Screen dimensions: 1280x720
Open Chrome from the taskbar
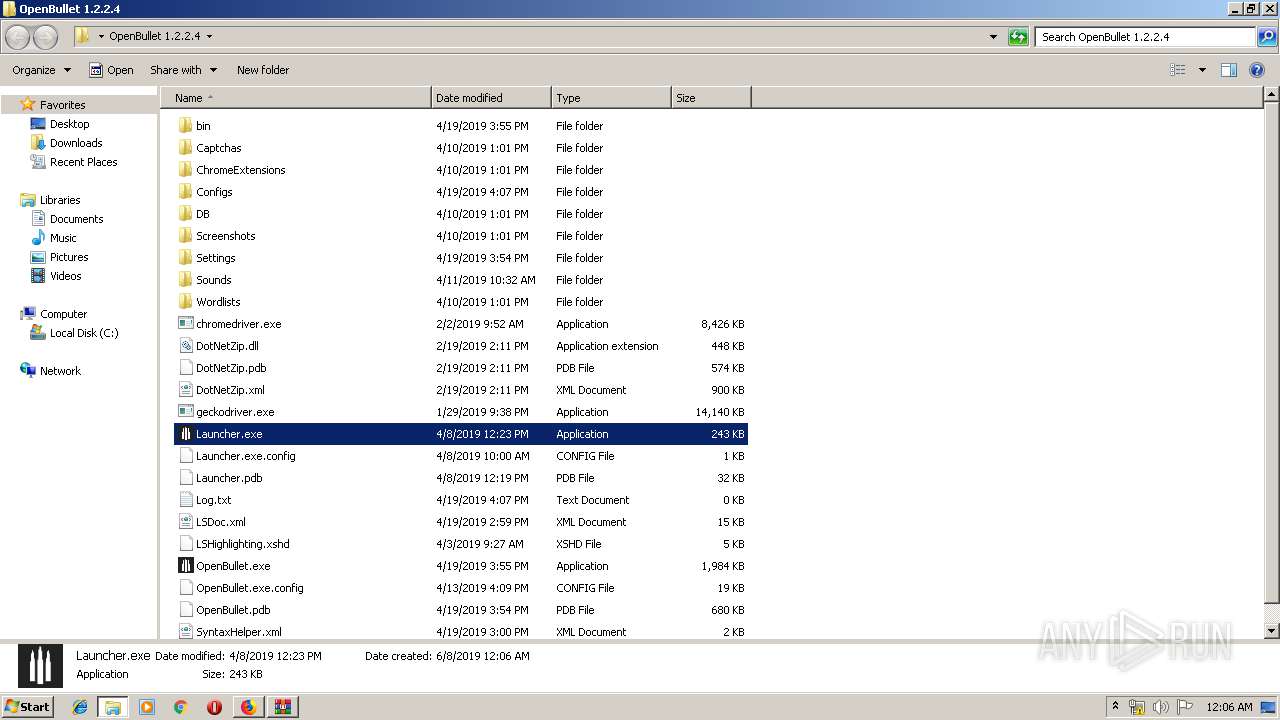tap(180, 707)
